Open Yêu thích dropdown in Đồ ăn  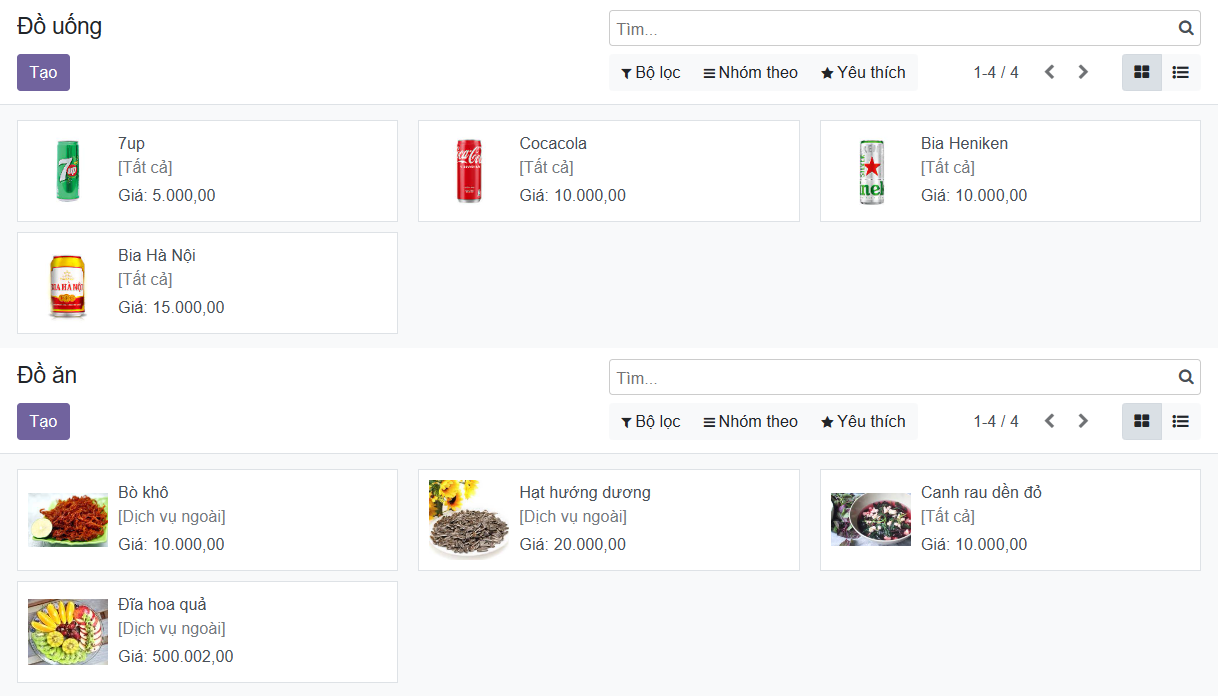click(x=863, y=421)
